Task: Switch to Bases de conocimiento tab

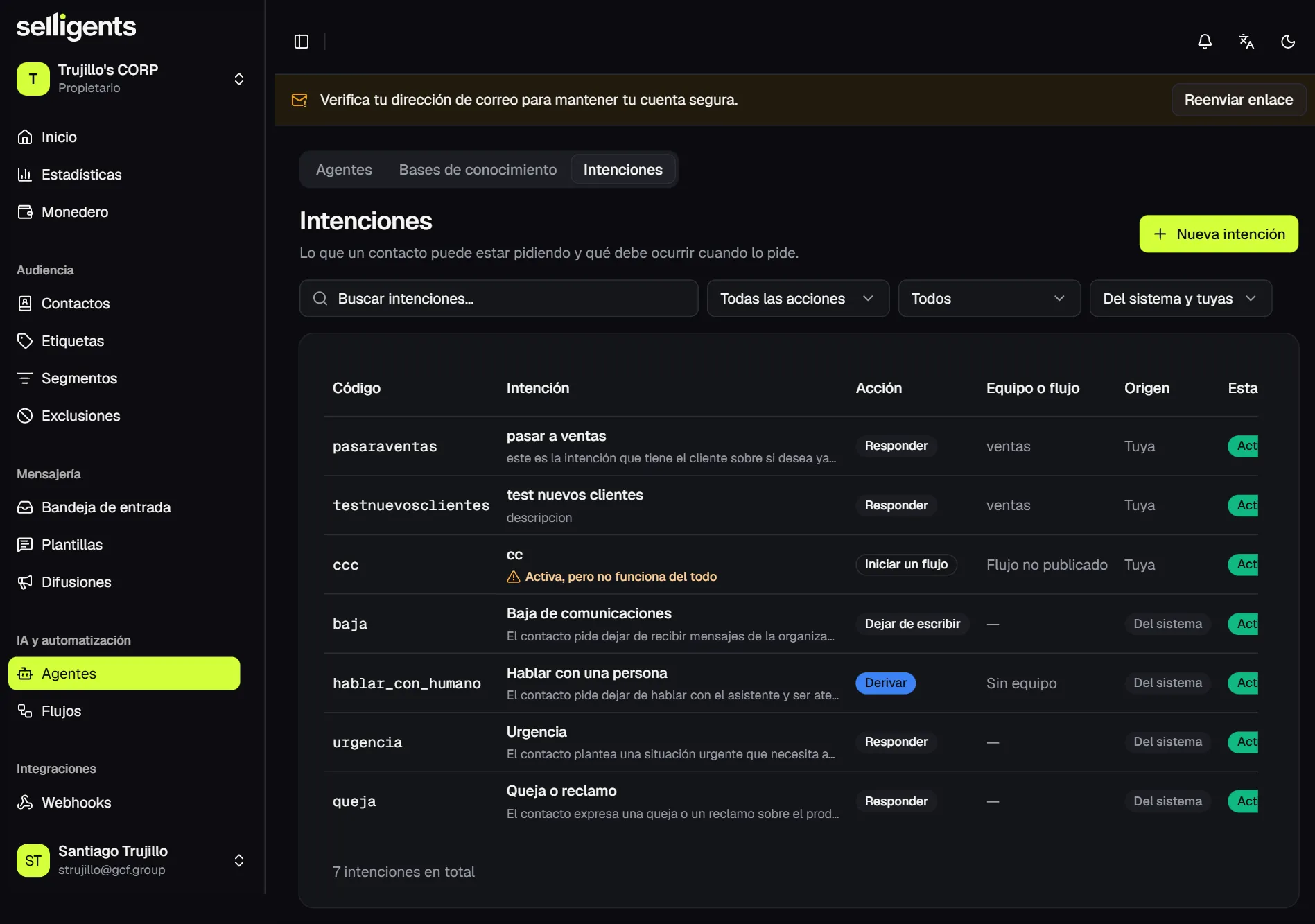Action: [x=478, y=170]
